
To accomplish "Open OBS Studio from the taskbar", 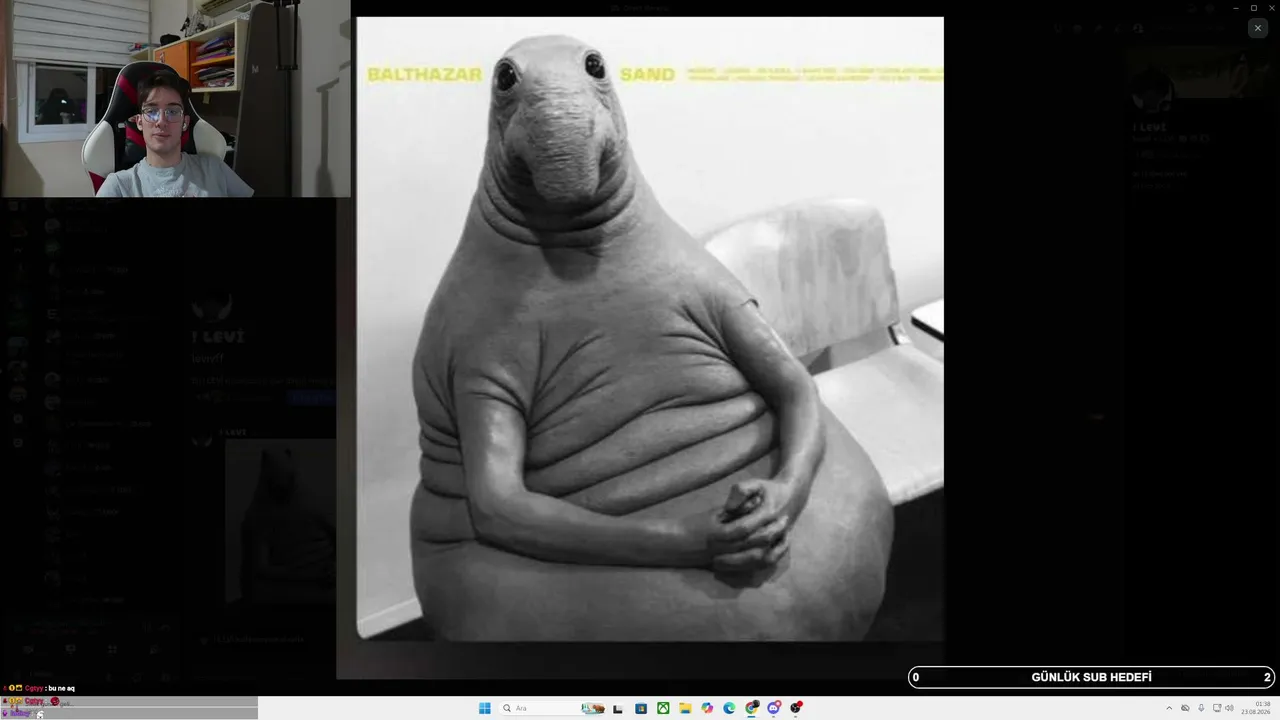I will coord(796,708).
